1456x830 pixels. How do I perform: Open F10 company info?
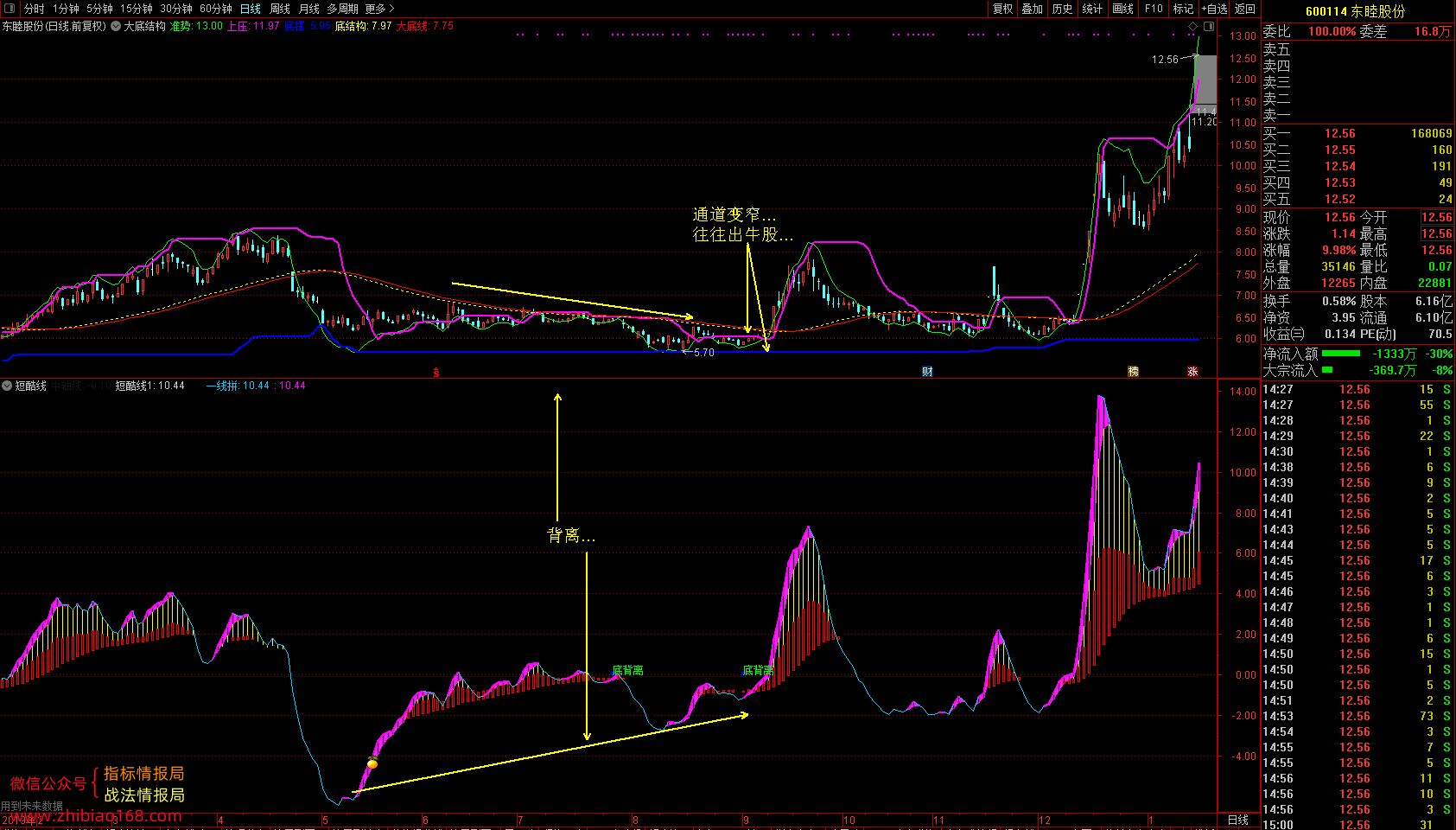(x=1154, y=9)
